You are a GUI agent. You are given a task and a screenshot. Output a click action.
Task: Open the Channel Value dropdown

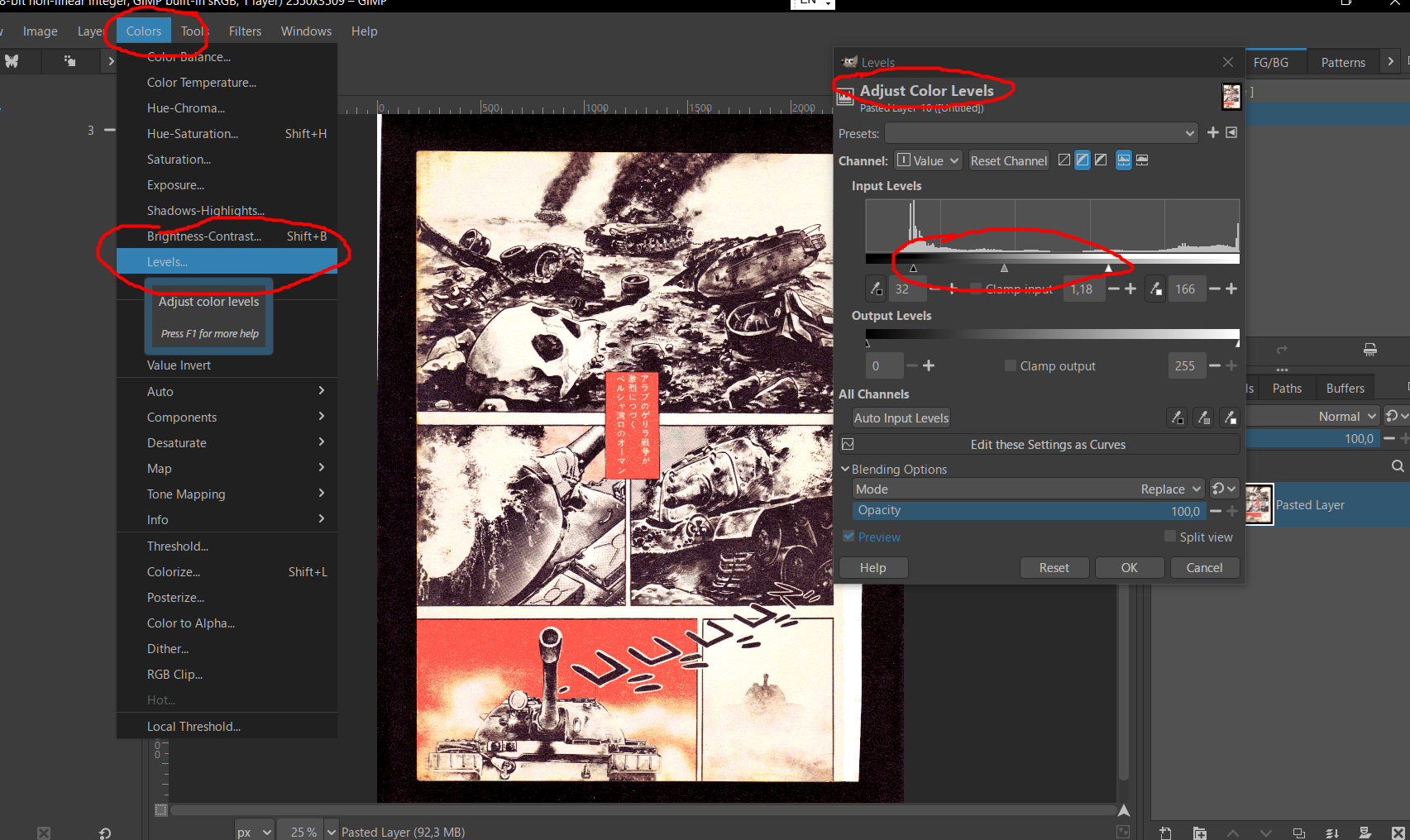928,160
